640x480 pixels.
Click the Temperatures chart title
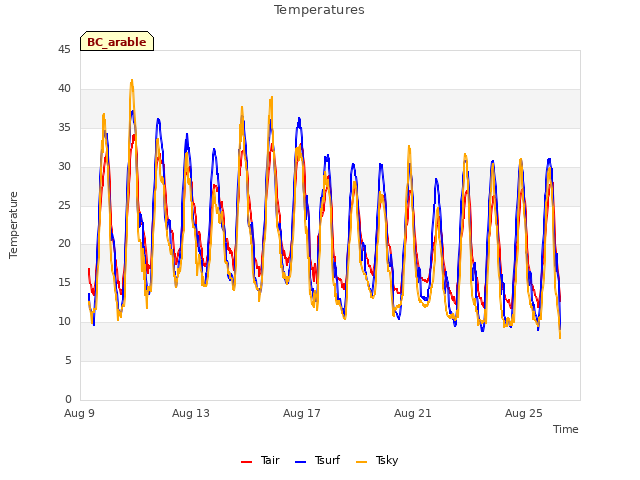pos(319,10)
